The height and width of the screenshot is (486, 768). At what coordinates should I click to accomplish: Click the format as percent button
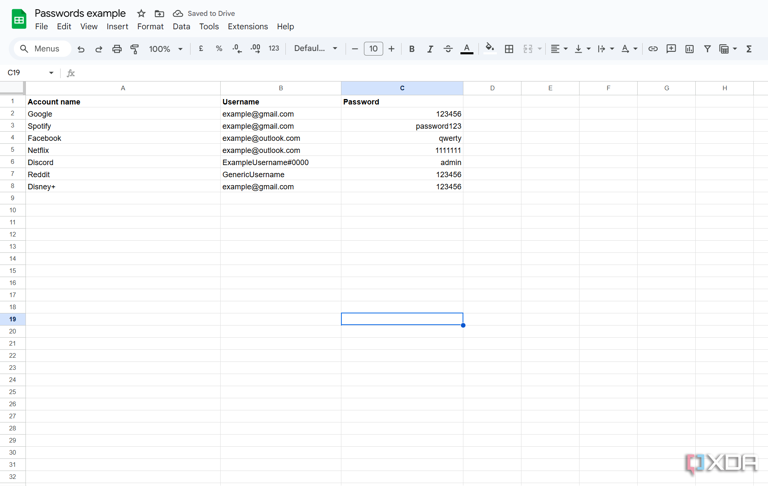tap(219, 49)
